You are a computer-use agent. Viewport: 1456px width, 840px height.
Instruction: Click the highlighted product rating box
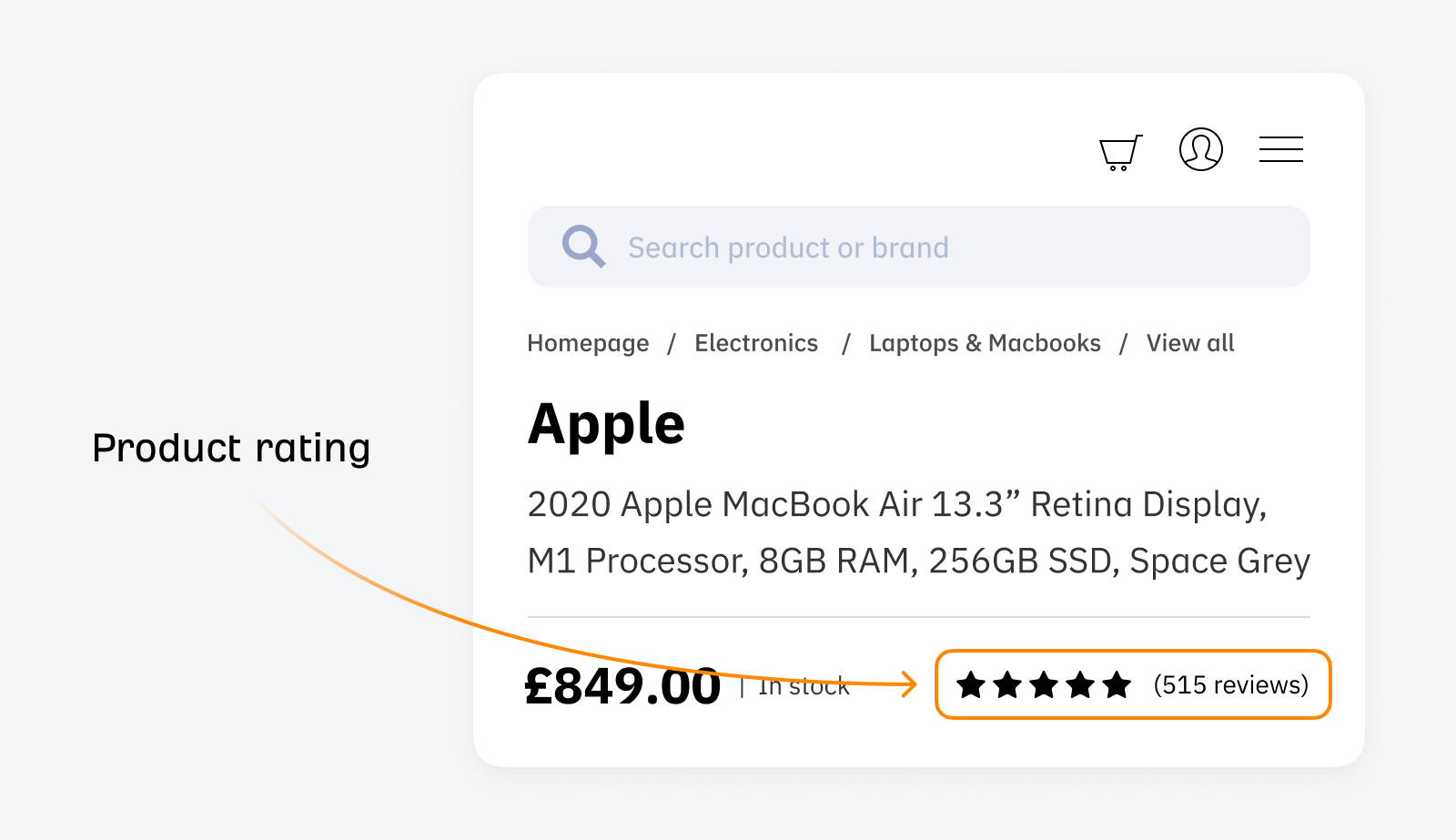coord(1132,685)
